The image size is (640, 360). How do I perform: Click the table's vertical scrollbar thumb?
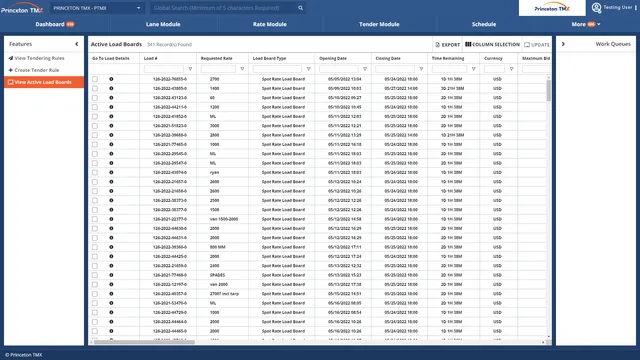549,90
